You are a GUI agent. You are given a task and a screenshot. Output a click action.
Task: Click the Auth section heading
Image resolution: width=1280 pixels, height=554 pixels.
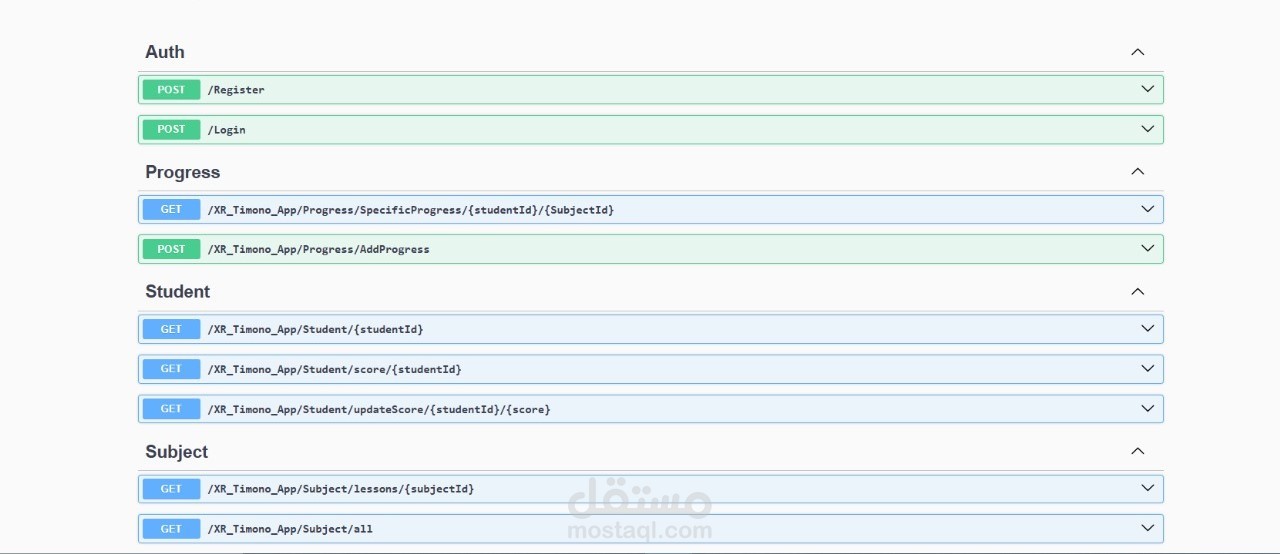165,52
